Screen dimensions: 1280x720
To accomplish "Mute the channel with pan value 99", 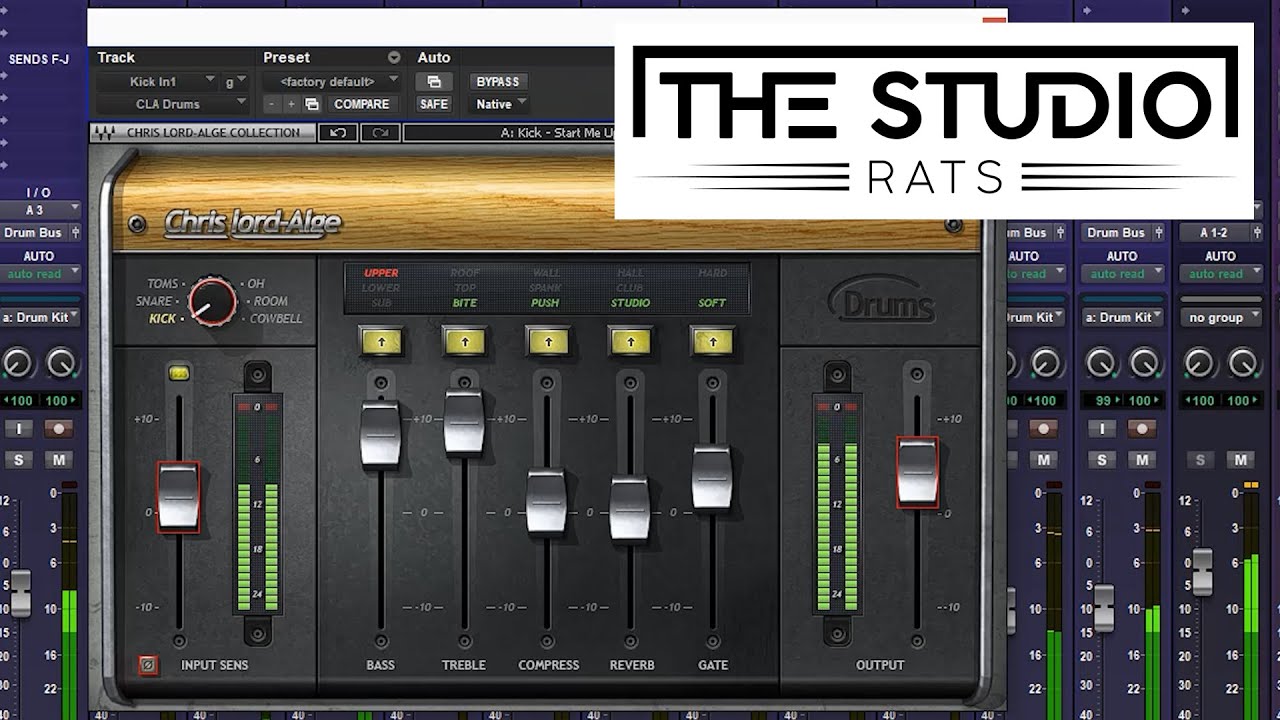I will point(1143,460).
